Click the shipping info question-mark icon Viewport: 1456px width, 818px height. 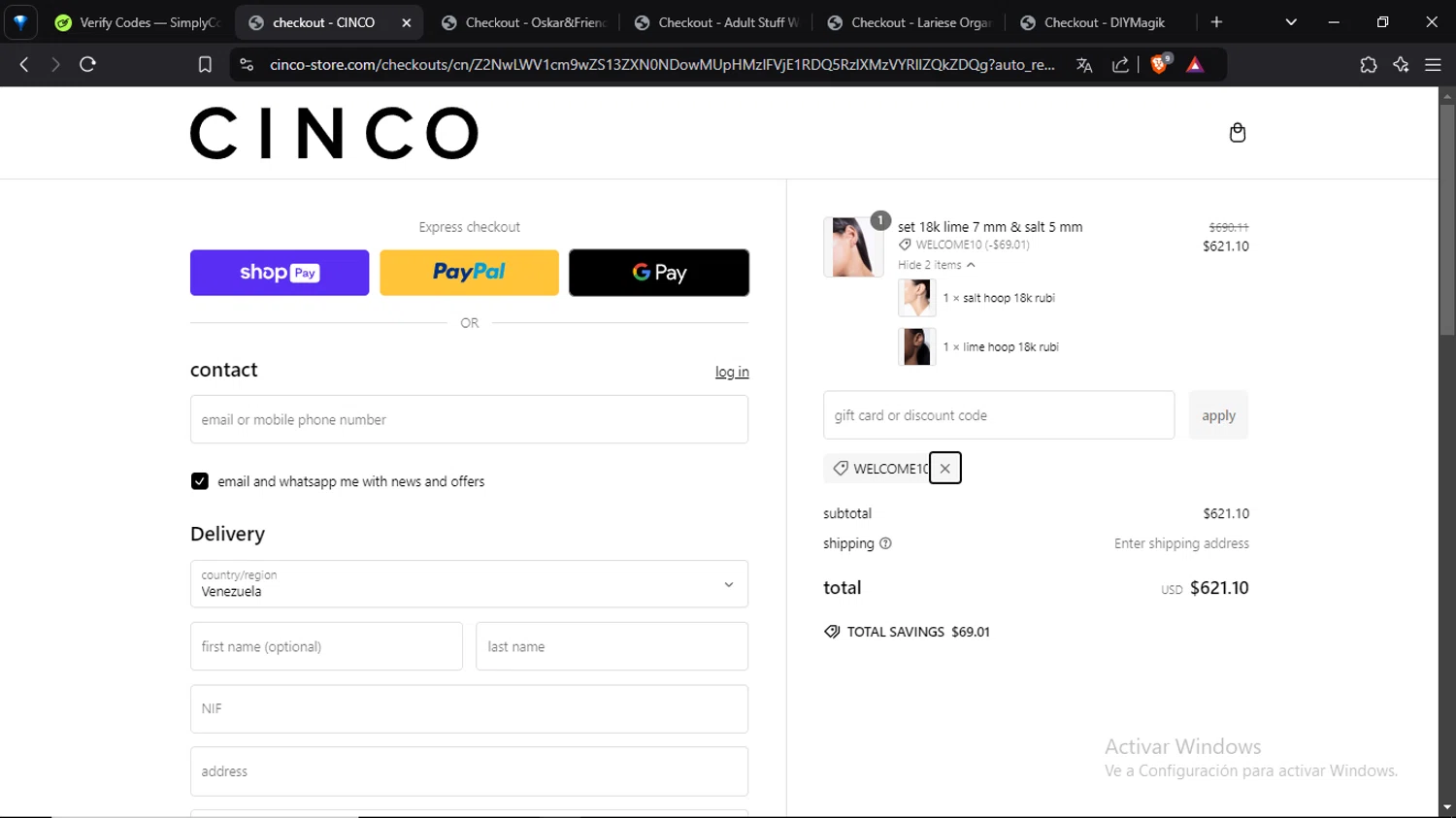(885, 543)
